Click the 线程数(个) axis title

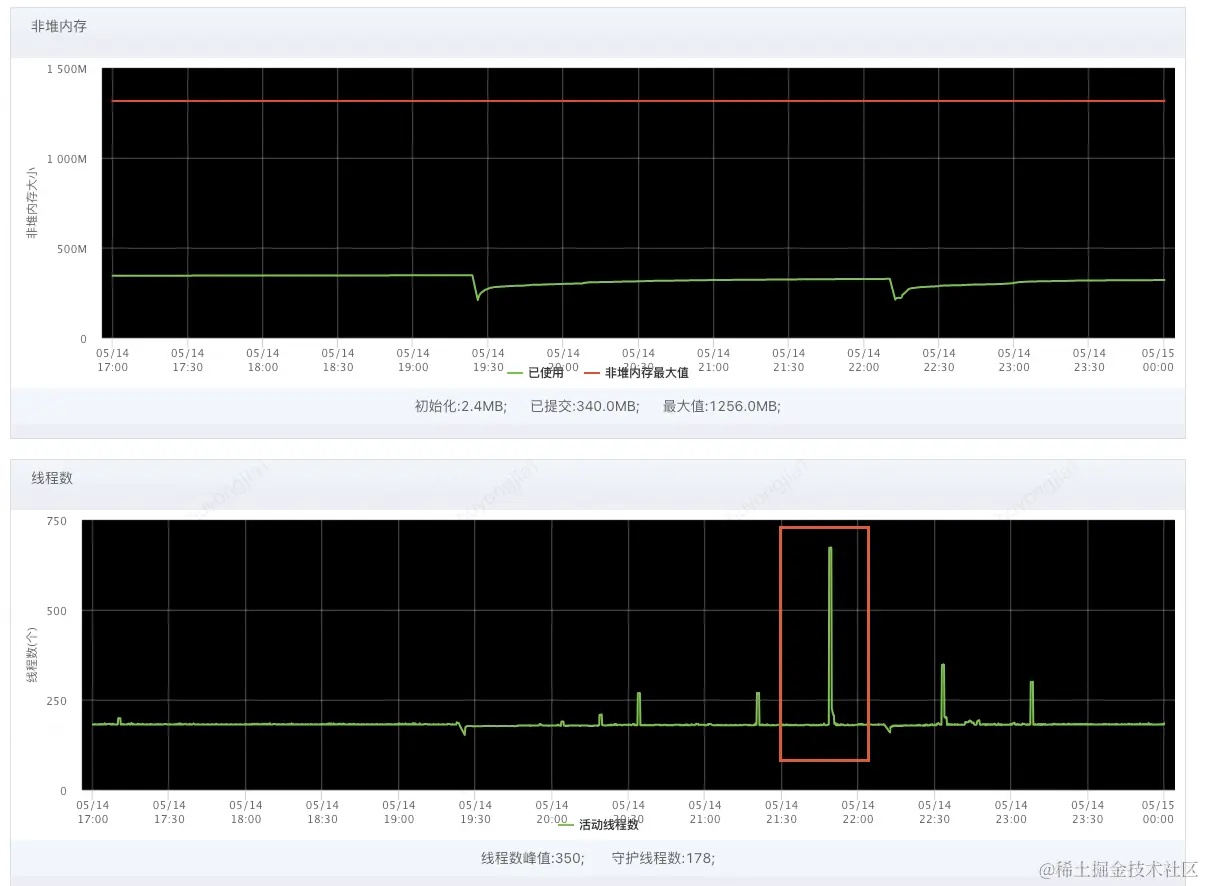[x=32, y=656]
